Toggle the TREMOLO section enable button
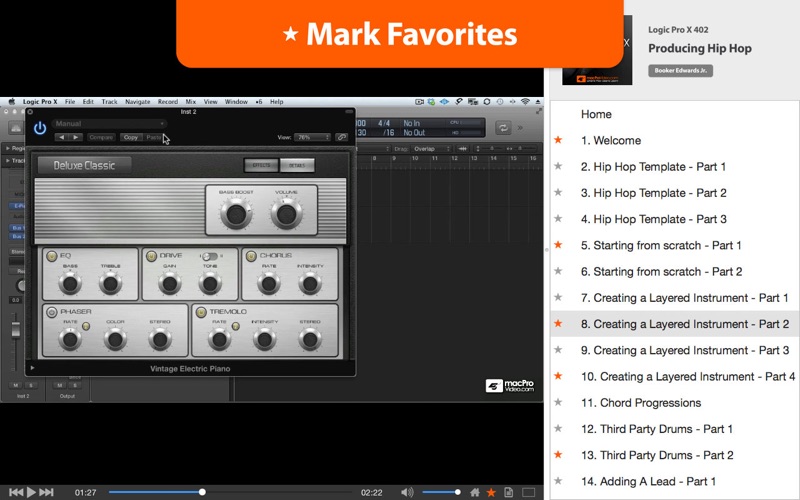 click(201, 312)
